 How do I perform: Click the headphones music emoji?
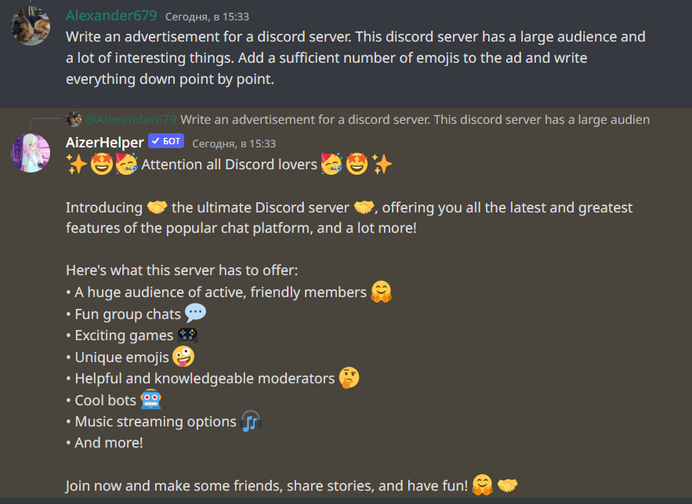(x=252, y=421)
